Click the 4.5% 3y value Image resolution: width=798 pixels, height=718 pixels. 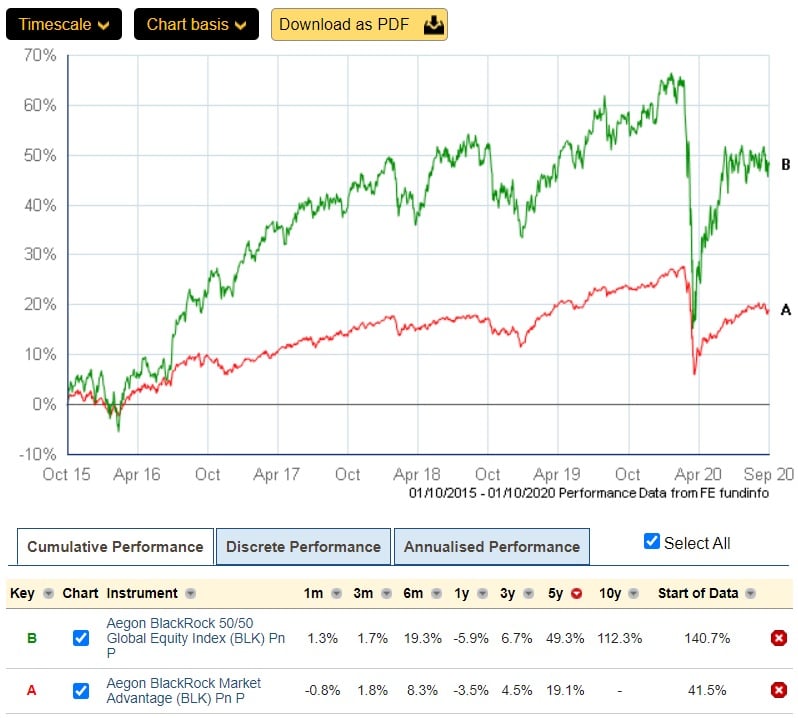[x=517, y=691]
